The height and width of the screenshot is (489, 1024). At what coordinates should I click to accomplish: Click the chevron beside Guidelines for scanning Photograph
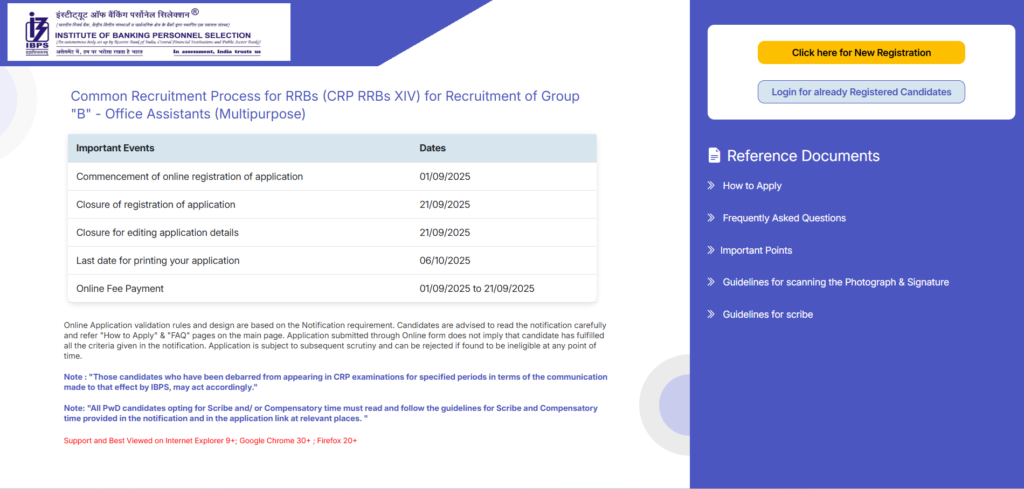711,282
